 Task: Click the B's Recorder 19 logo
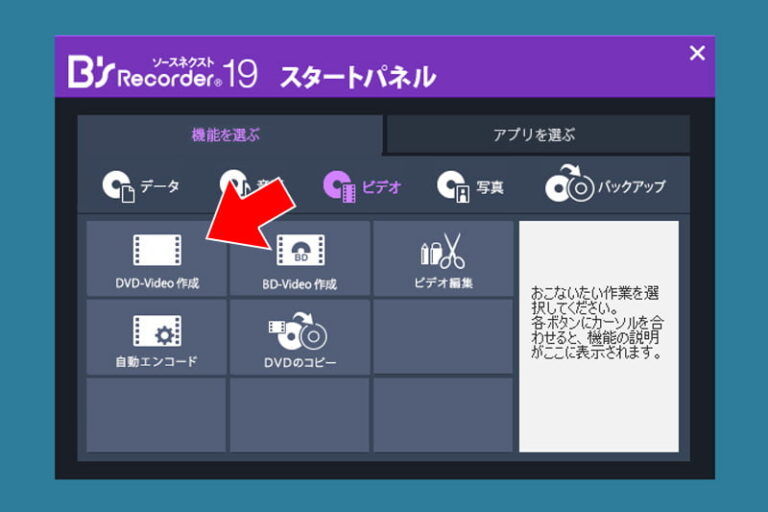tap(163, 72)
